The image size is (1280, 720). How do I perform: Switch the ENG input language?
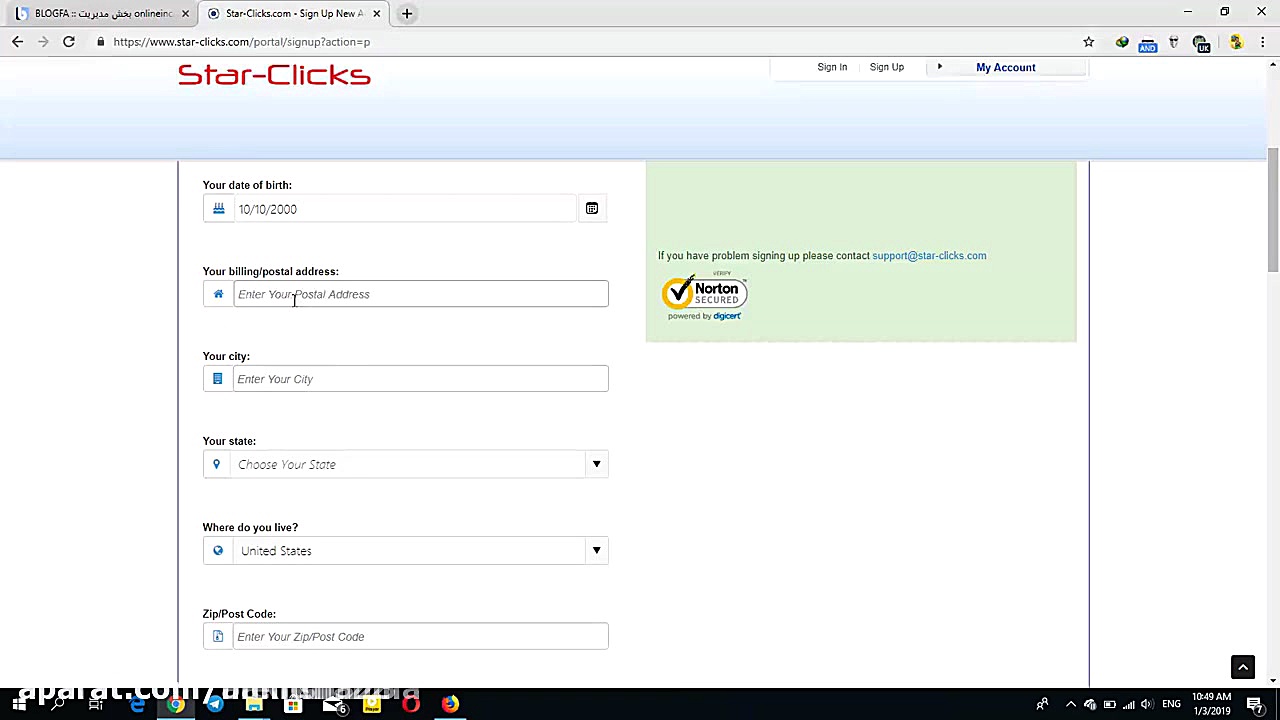(x=1171, y=704)
